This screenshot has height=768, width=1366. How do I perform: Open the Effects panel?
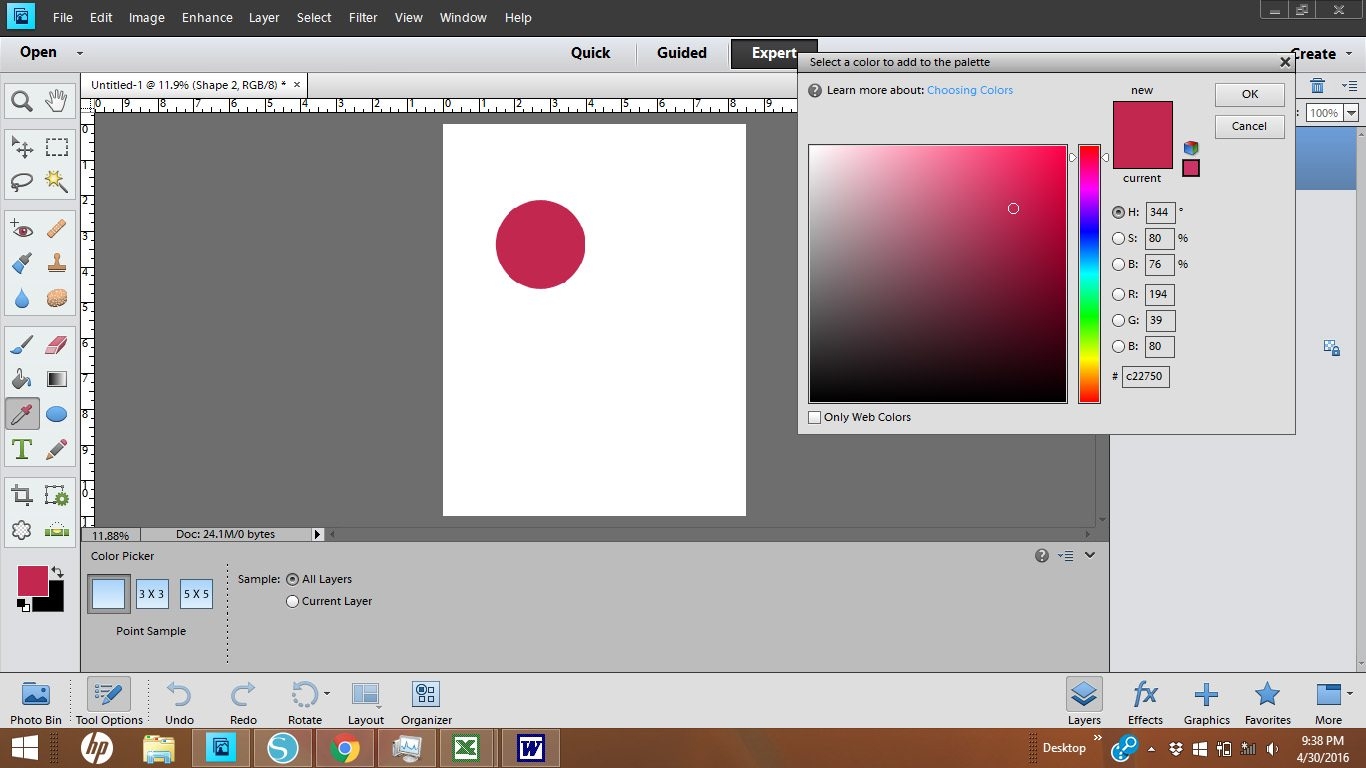(1145, 702)
